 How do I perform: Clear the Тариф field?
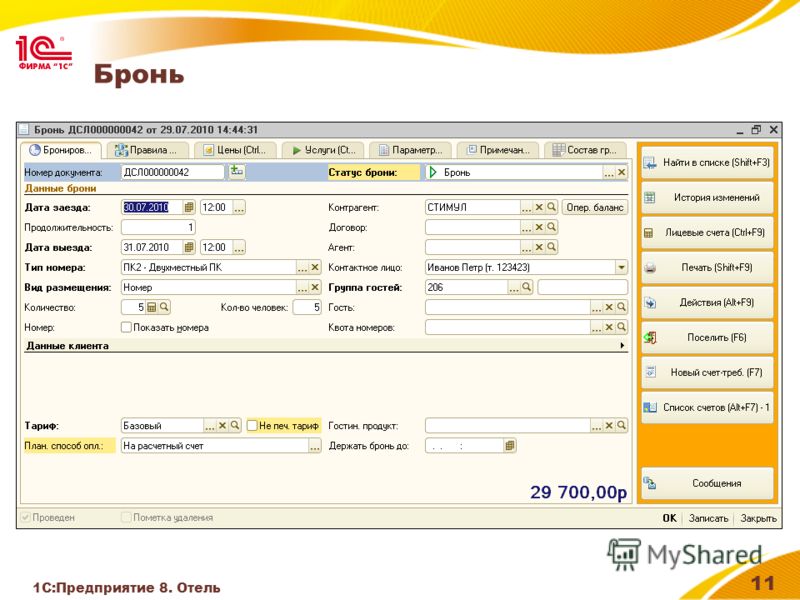coord(222,425)
